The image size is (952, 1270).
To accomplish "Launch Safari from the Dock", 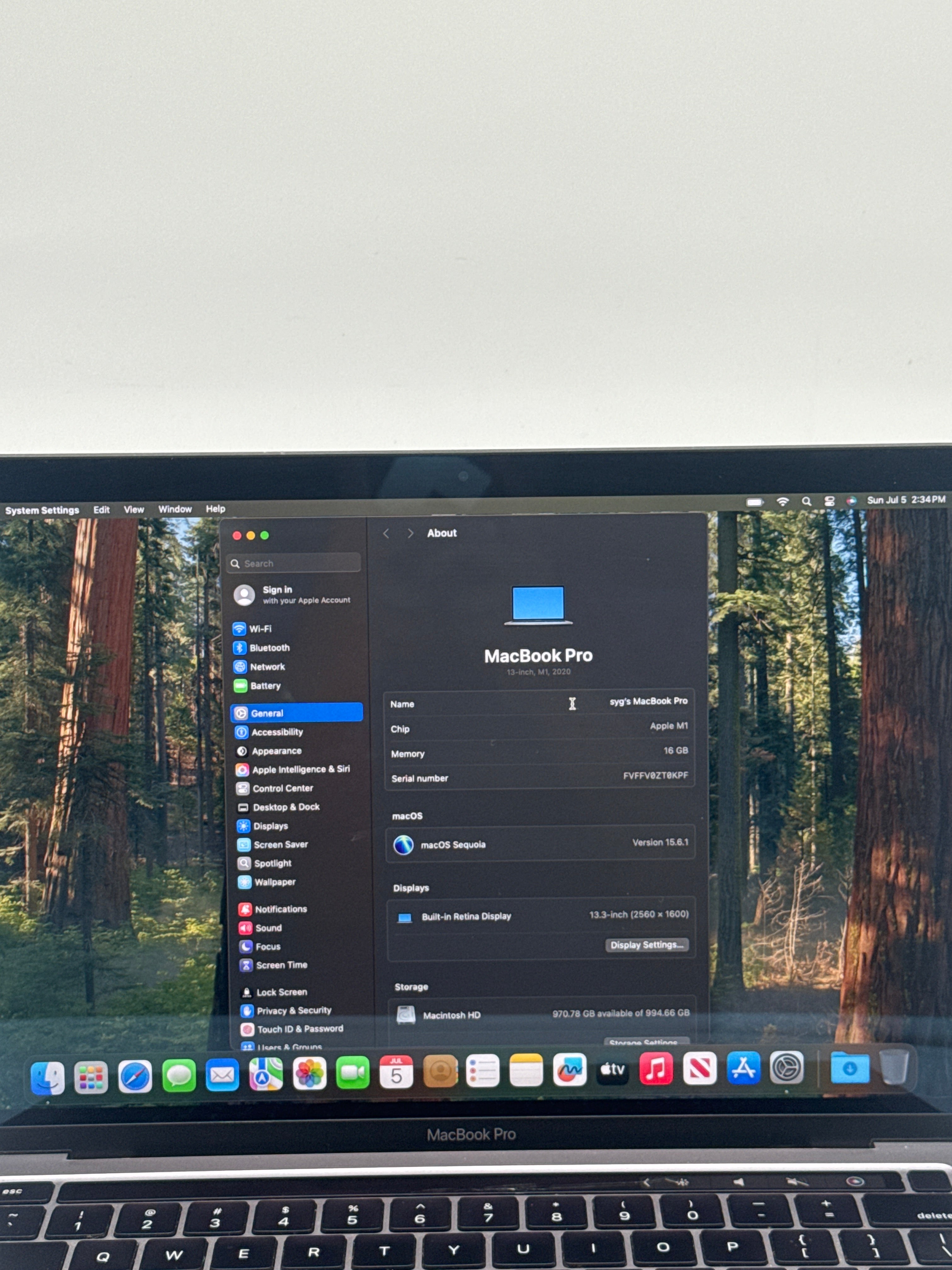I will click(x=135, y=1077).
